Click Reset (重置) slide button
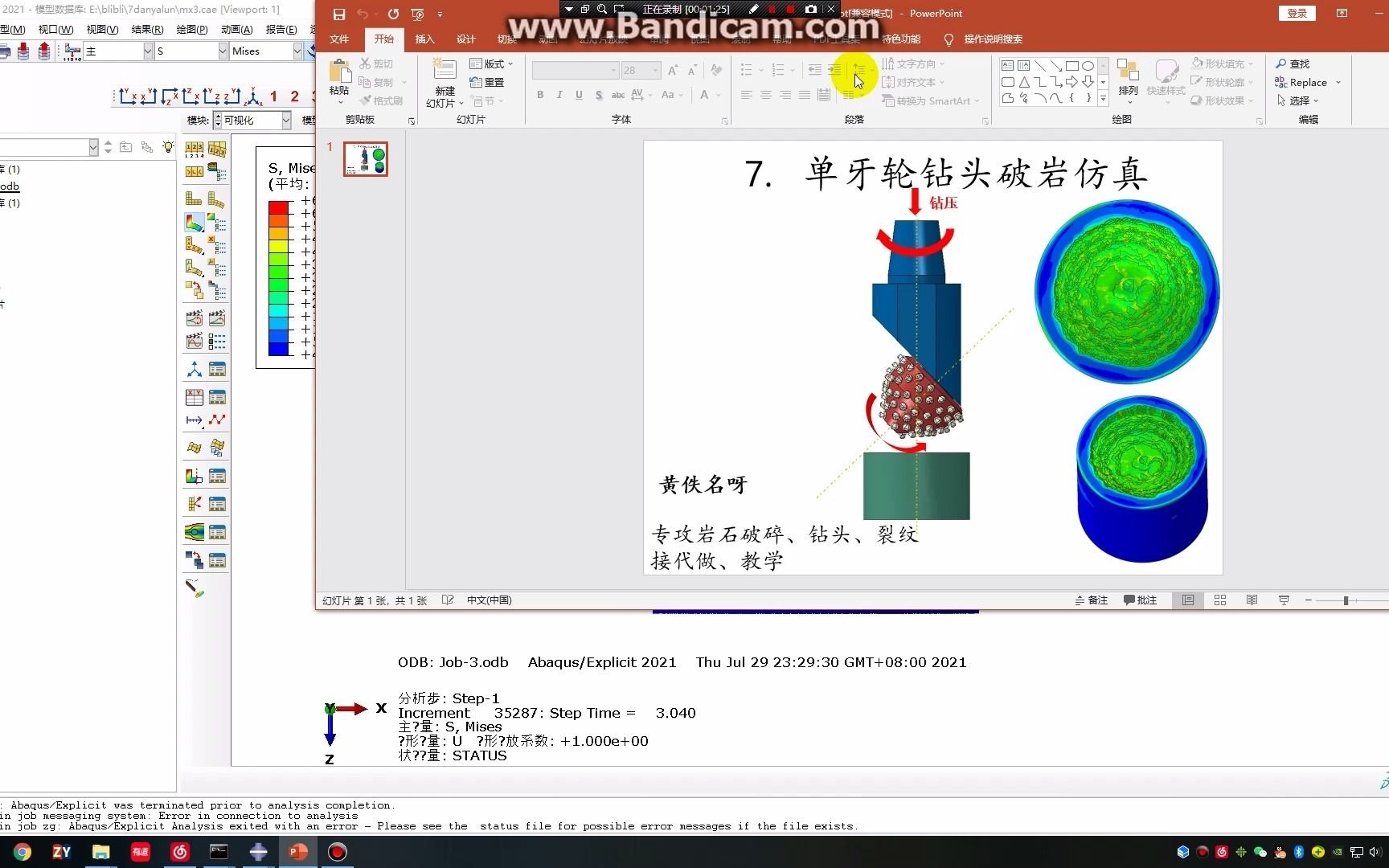This screenshot has height=868, width=1389. click(x=487, y=82)
